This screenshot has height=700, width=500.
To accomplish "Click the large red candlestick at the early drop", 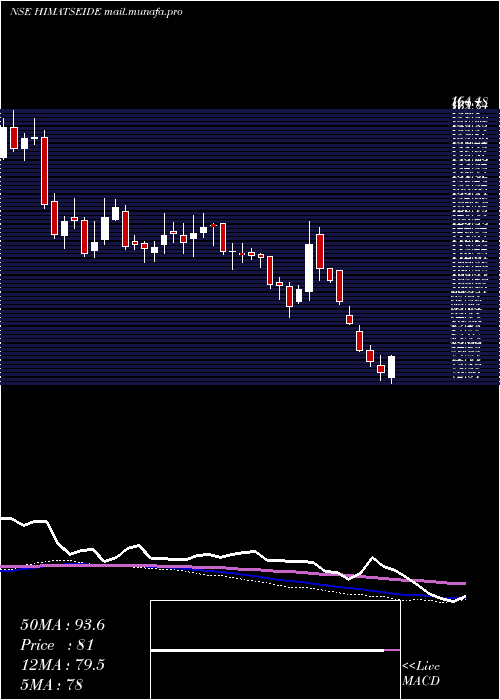I will pyautogui.click(x=44, y=171).
